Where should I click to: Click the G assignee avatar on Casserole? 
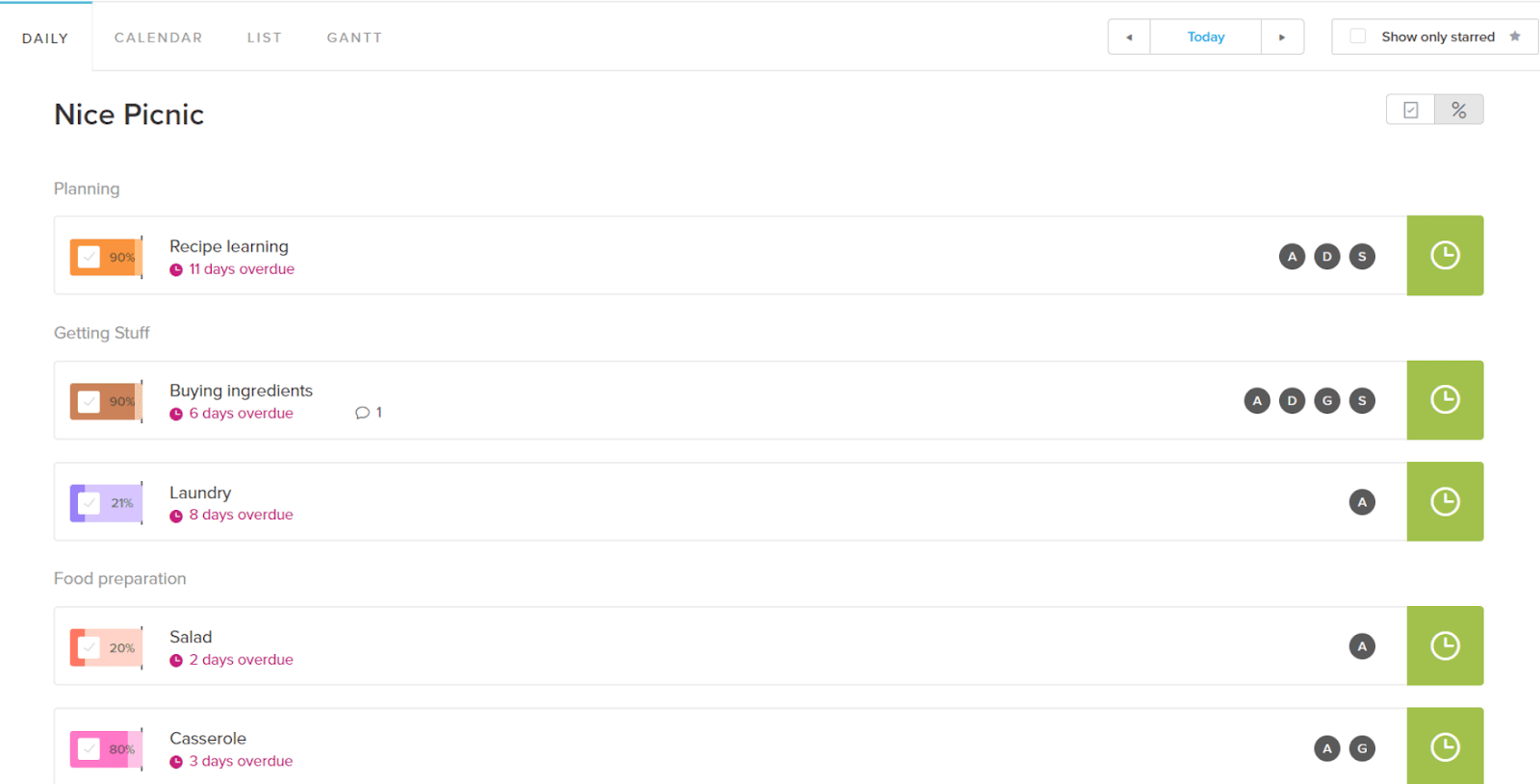pyautogui.click(x=1362, y=748)
